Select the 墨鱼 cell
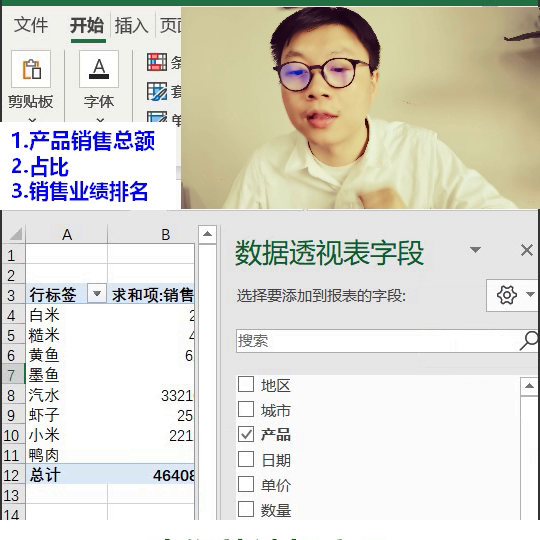 (66, 375)
